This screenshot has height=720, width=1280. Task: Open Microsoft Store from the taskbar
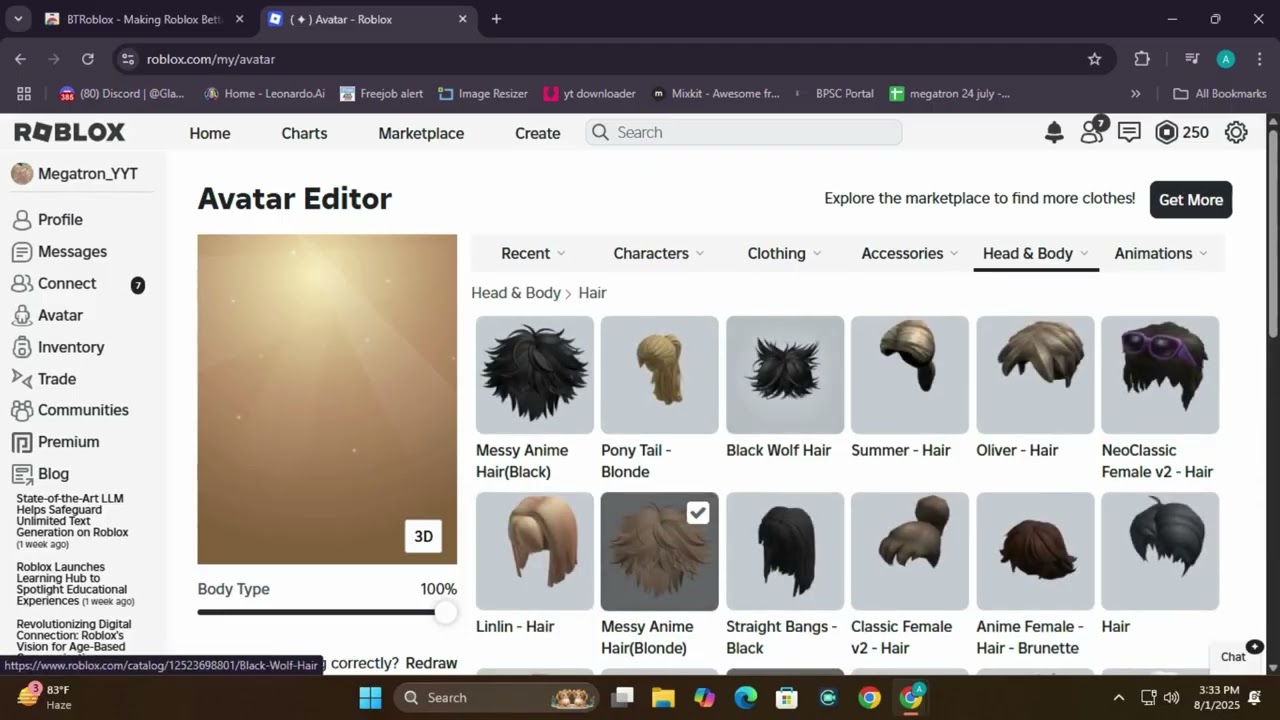(x=787, y=697)
